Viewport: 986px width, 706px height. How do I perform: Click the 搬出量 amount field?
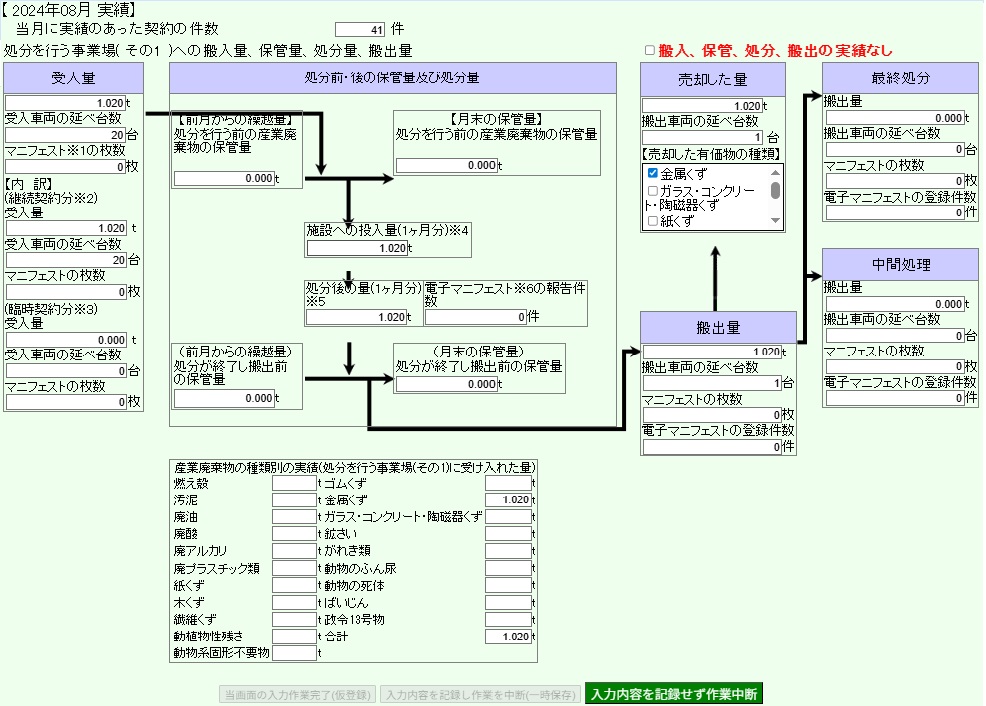pyautogui.click(x=712, y=351)
